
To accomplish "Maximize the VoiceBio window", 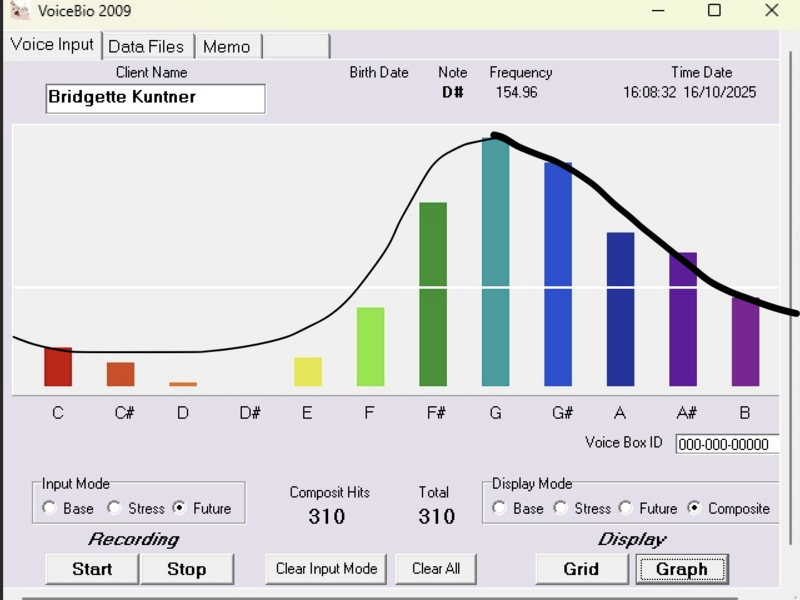I will click(714, 11).
